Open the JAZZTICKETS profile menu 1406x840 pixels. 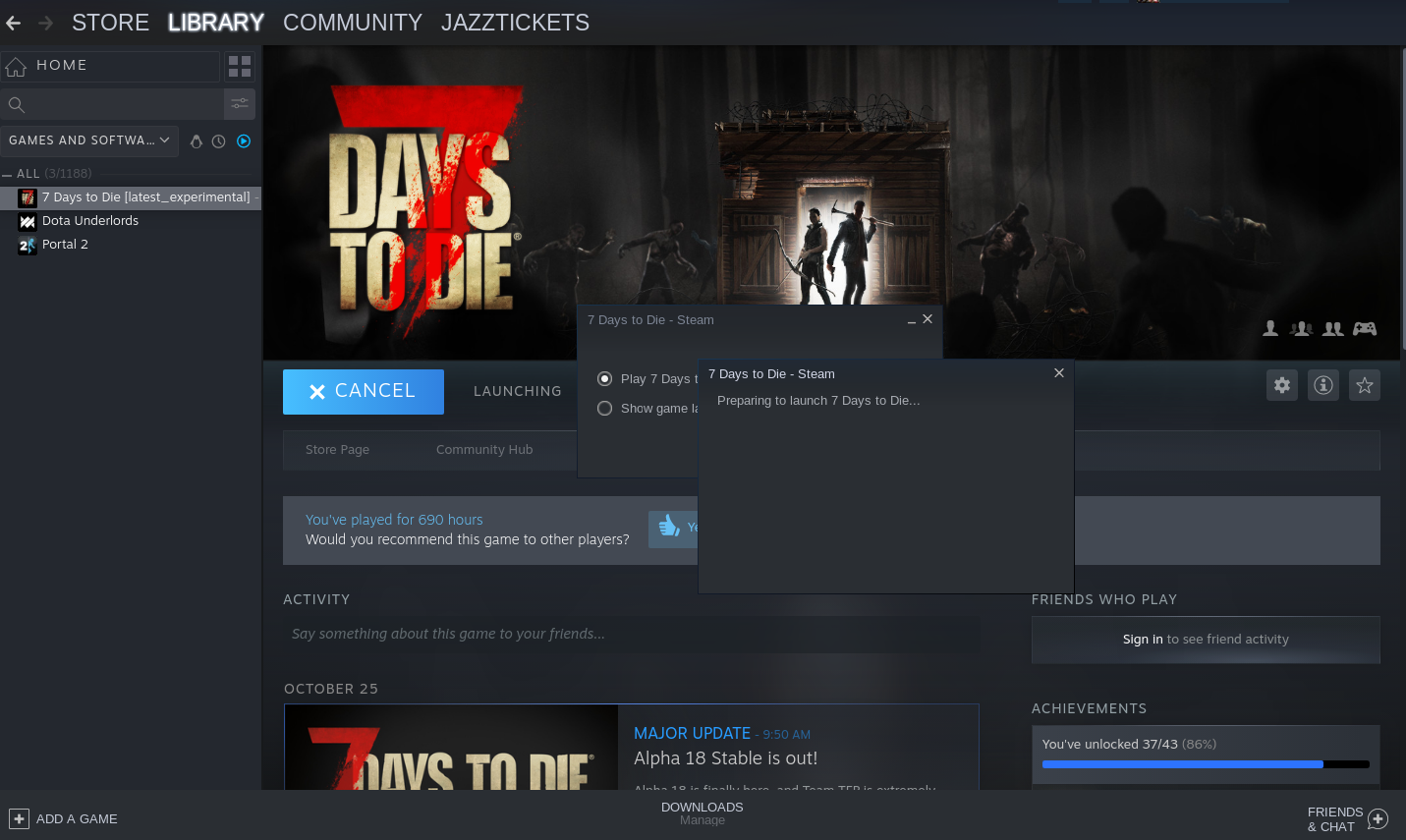click(515, 23)
